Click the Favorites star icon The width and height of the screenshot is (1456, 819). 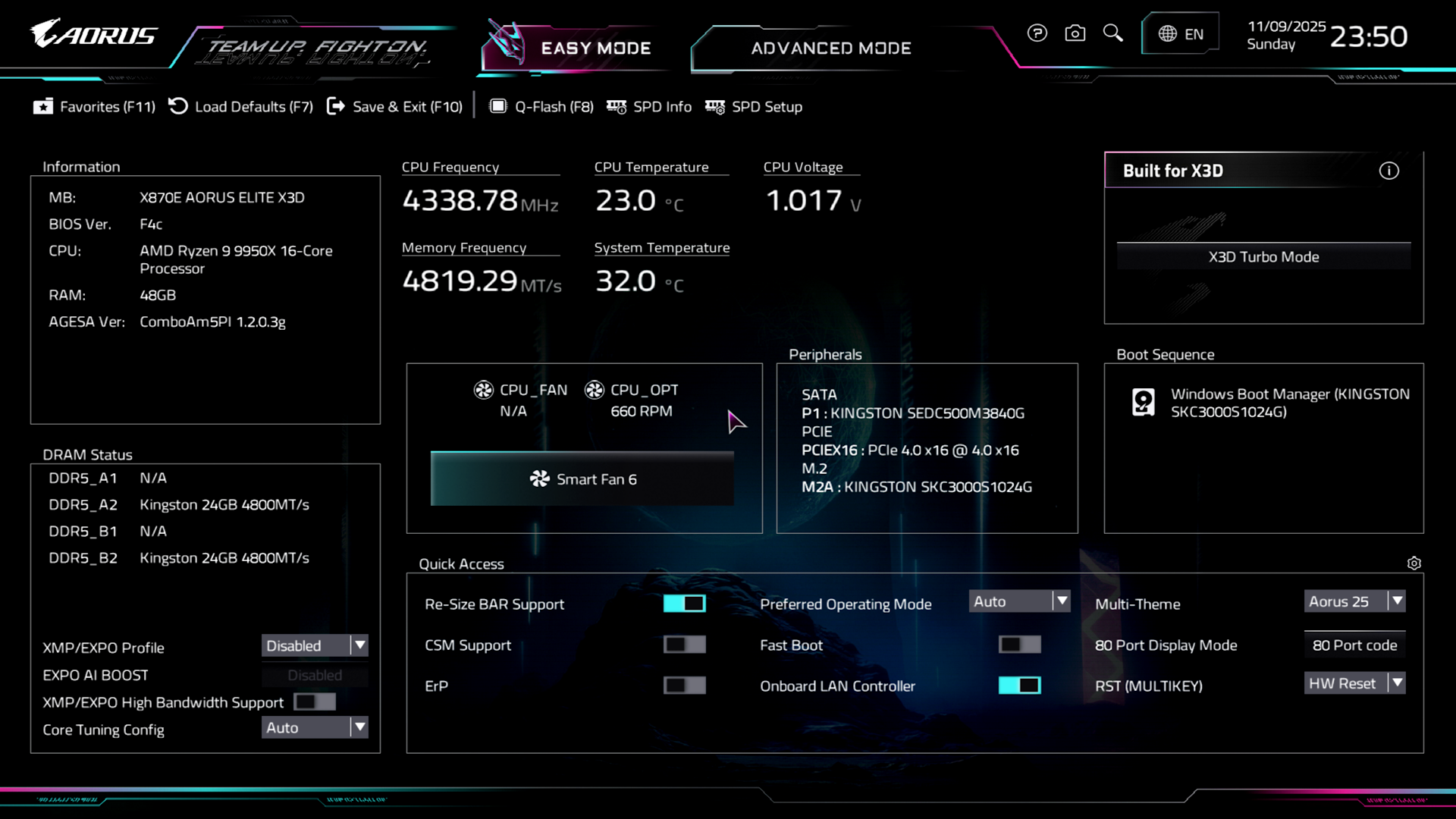point(43,107)
